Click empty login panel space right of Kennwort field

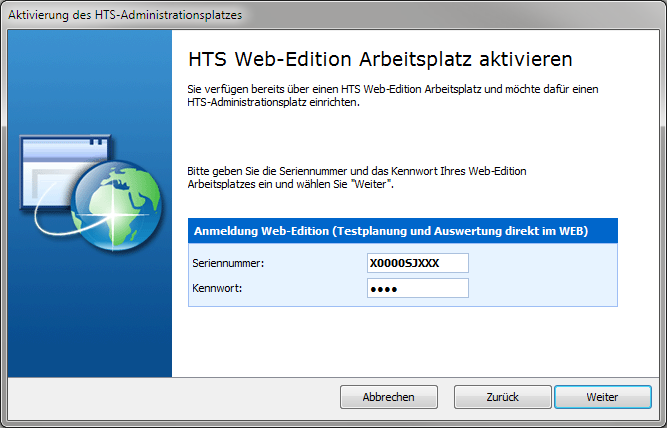540,288
